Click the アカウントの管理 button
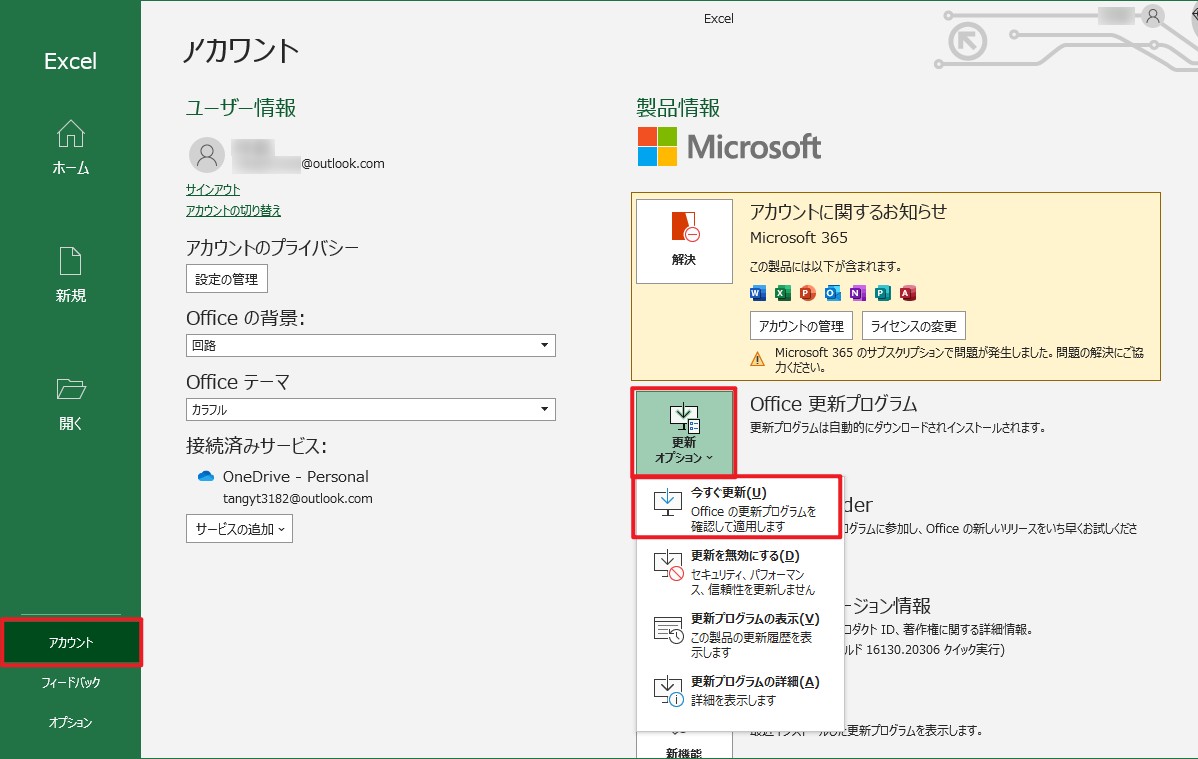Viewport: 1198px width, 759px height. [801, 326]
